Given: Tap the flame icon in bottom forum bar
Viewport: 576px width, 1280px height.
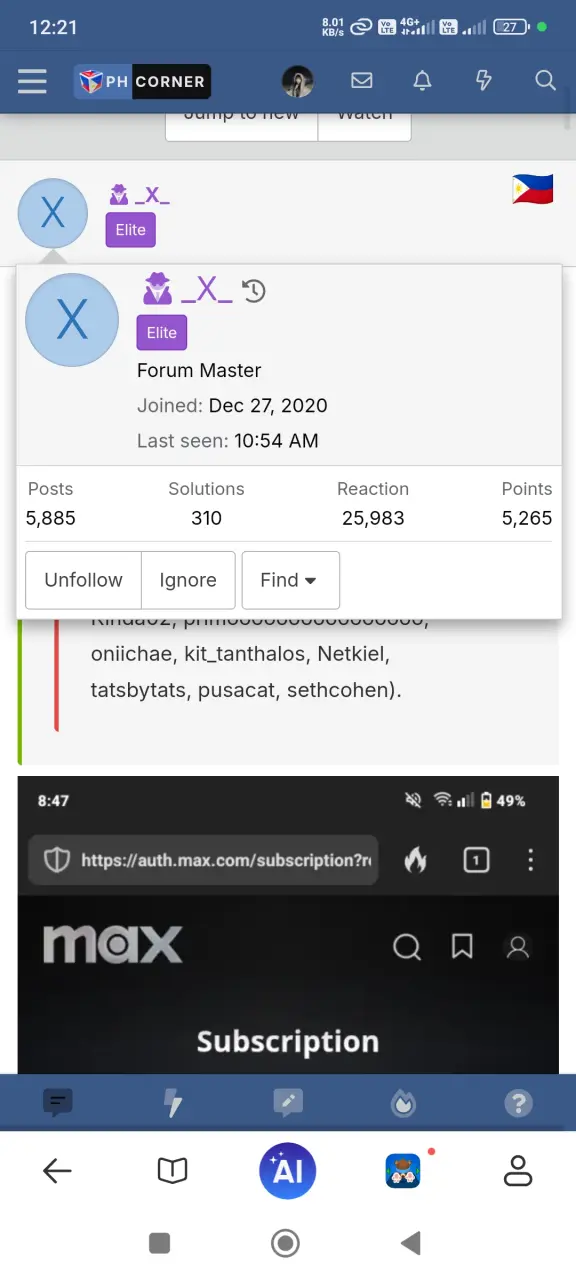Looking at the screenshot, I should 403,1103.
